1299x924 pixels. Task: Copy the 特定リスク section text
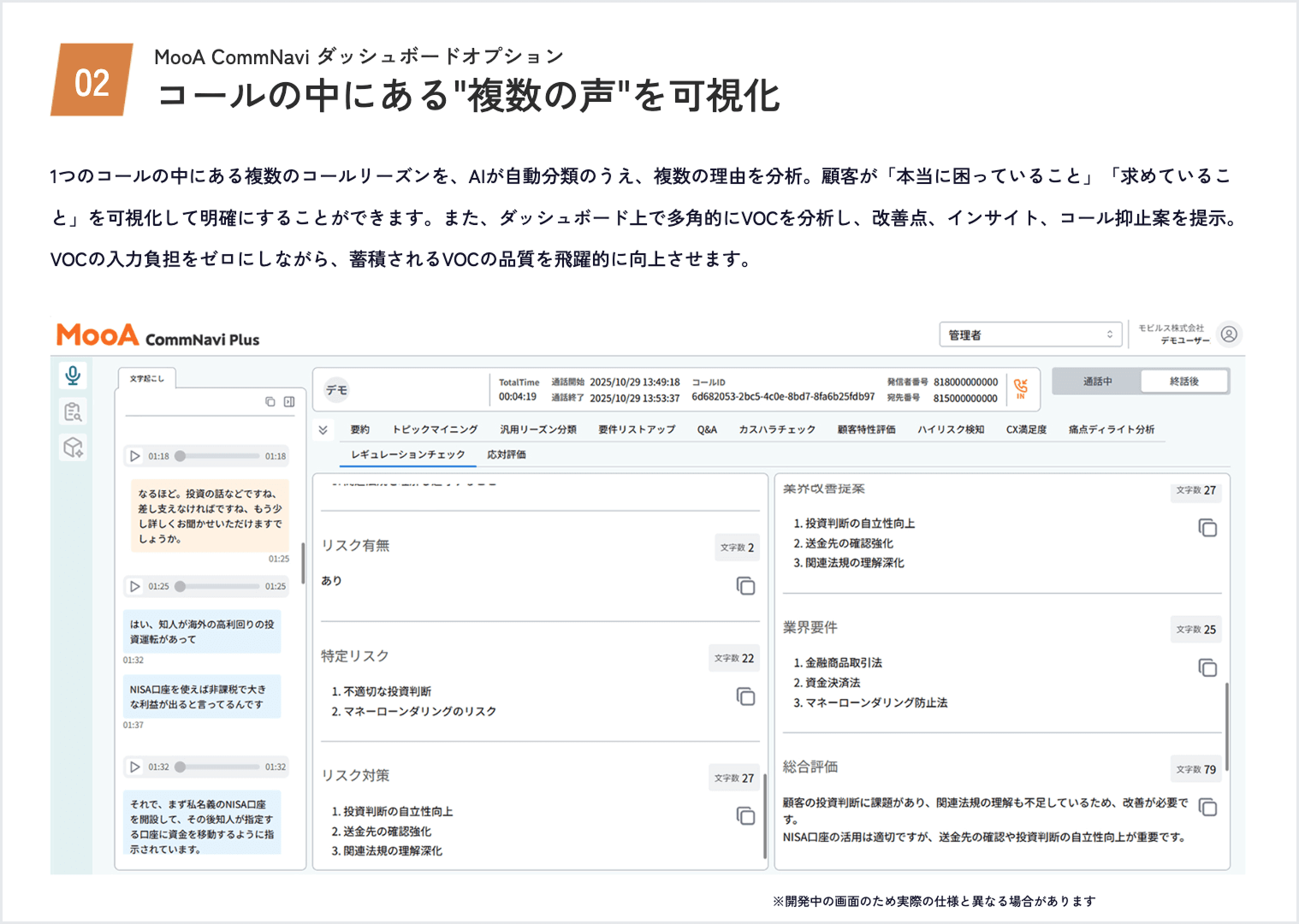[x=744, y=697]
